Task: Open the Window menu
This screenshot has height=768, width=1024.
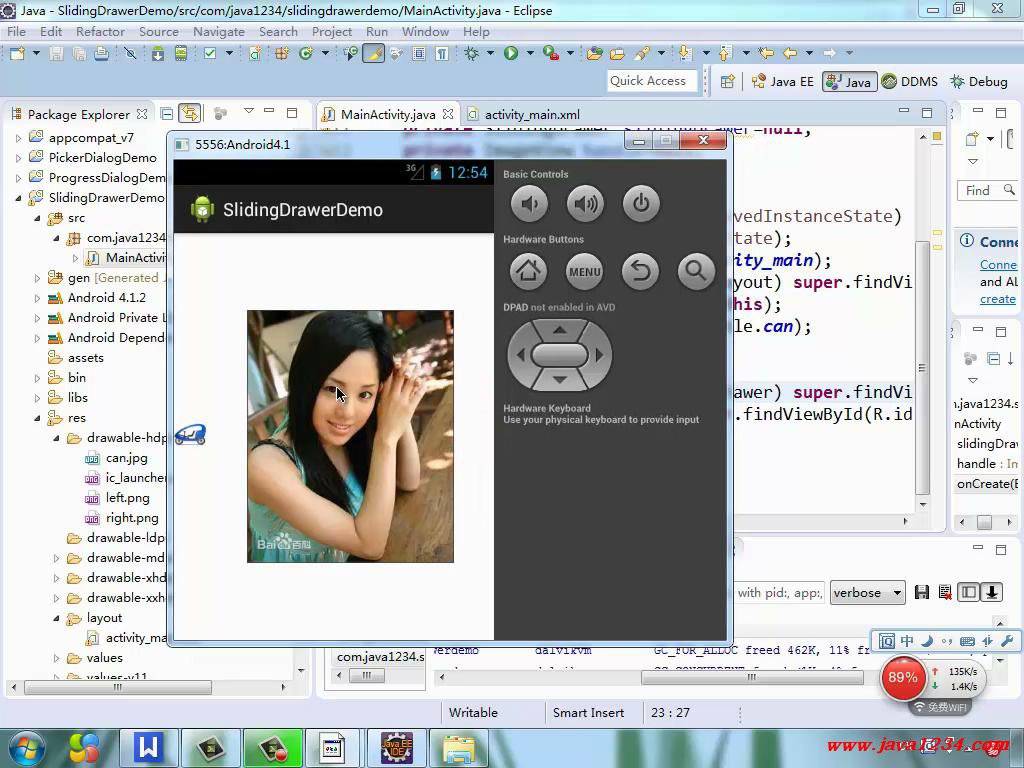Action: tap(425, 31)
